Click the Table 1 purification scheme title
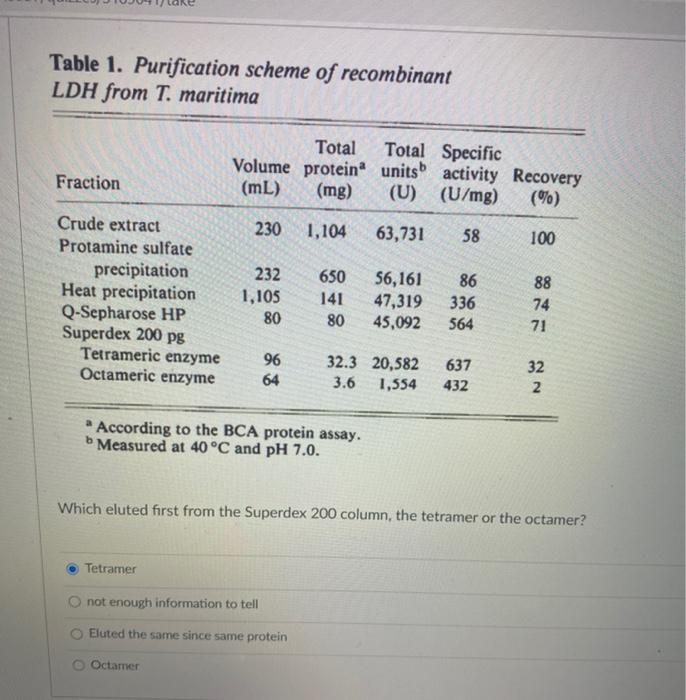This screenshot has height=700, width=686. tap(251, 80)
